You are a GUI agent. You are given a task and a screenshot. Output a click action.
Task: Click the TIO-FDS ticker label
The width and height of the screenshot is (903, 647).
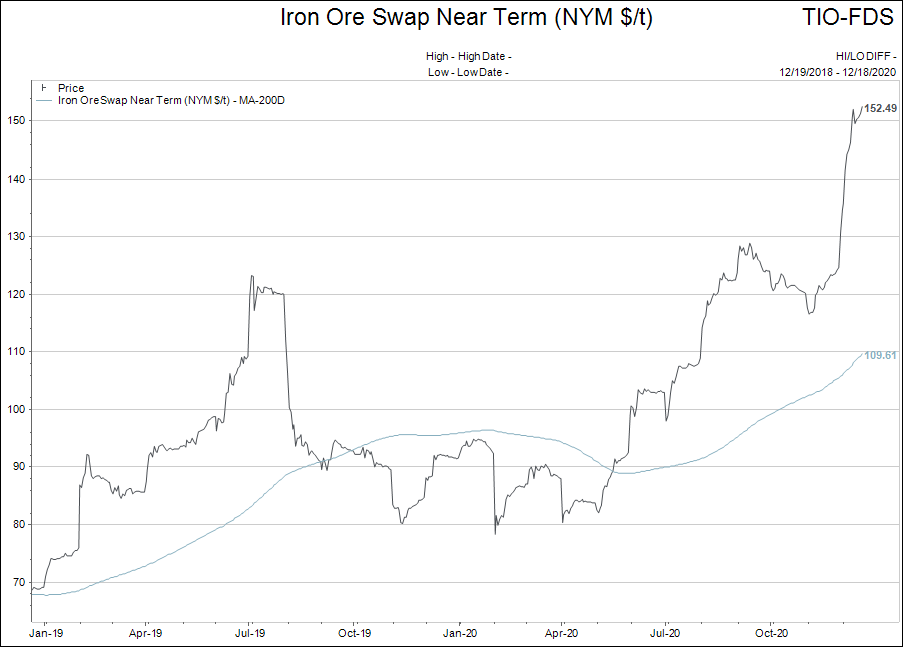pyautogui.click(x=849, y=18)
